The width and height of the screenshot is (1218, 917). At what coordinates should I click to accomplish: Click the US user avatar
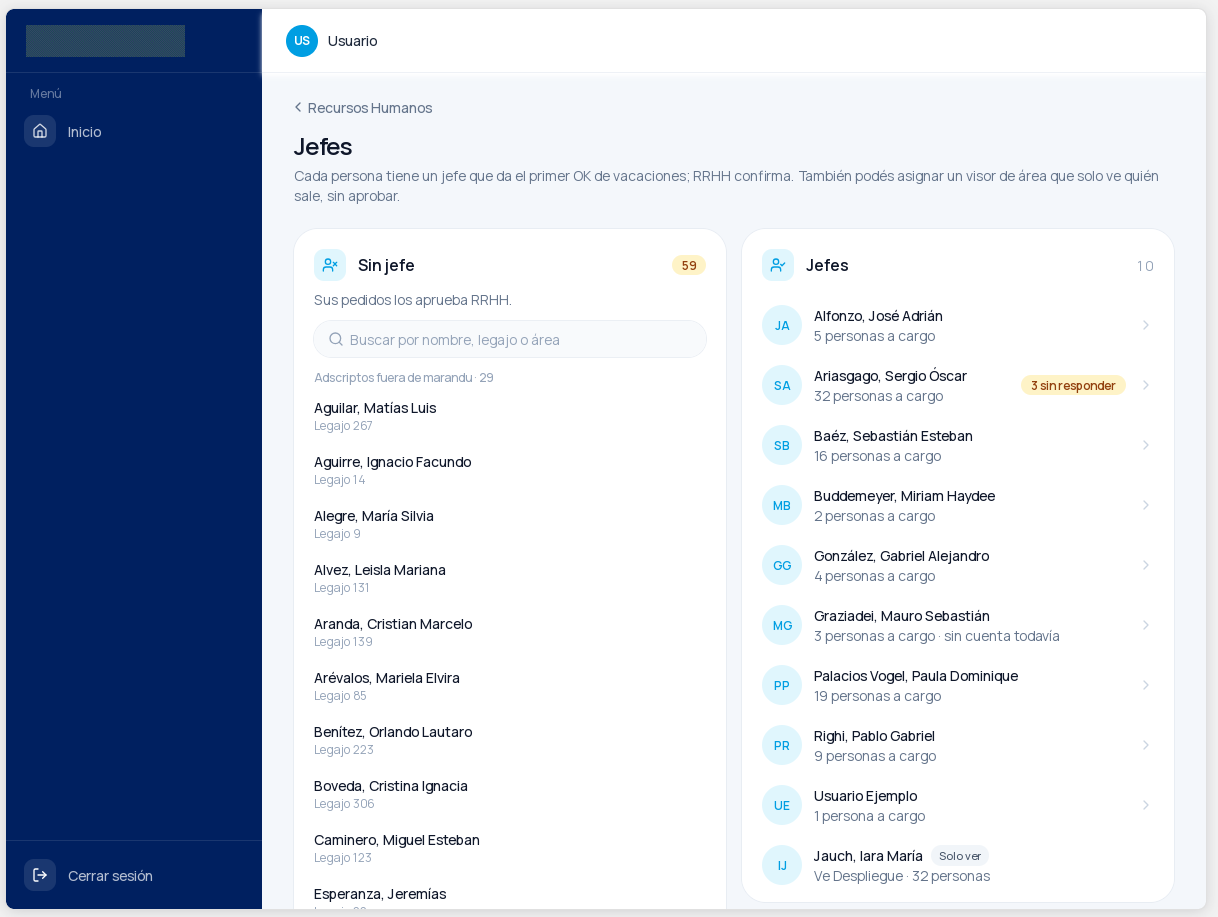tap(302, 41)
